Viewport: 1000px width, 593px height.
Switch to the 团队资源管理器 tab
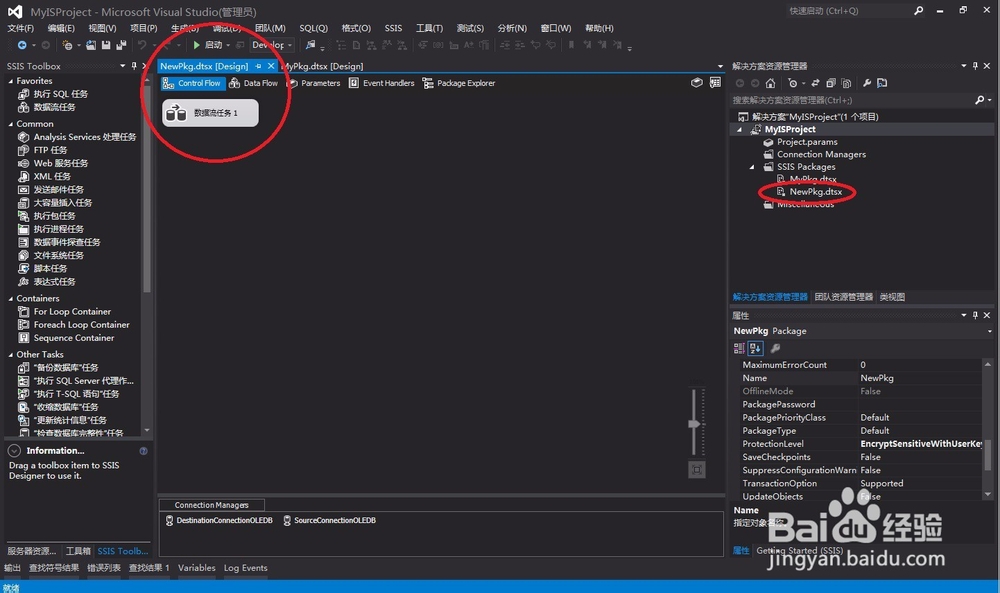click(x=843, y=297)
